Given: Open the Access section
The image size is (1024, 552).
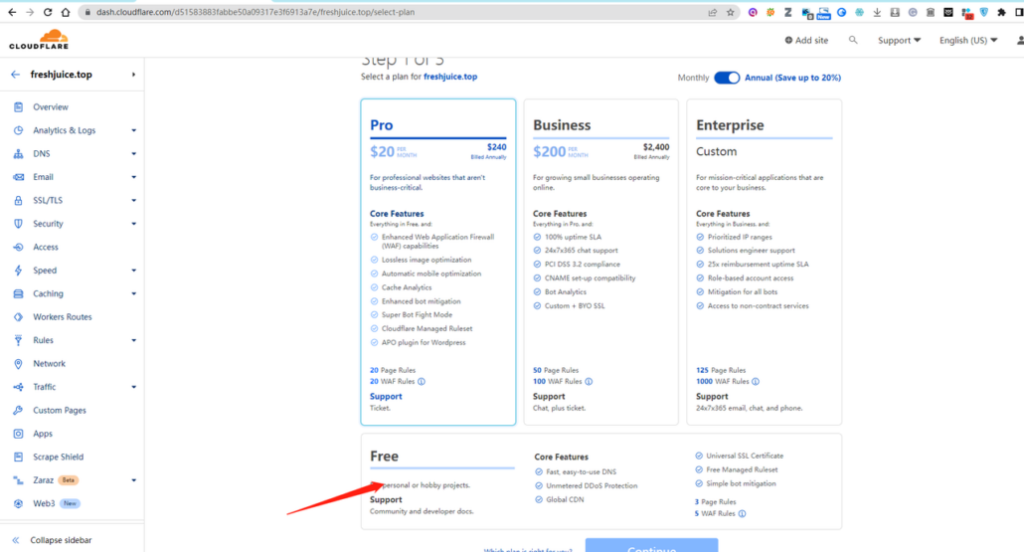Looking at the screenshot, I should click(46, 247).
